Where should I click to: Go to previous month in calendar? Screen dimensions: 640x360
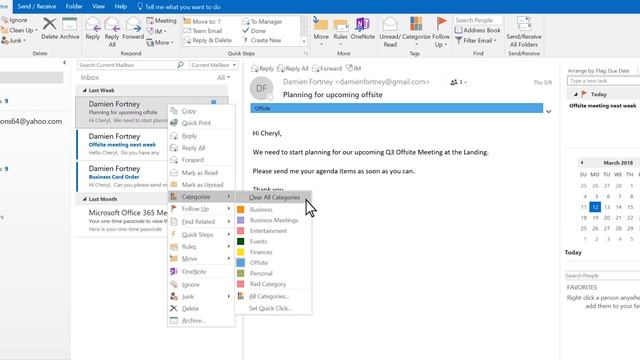point(582,162)
